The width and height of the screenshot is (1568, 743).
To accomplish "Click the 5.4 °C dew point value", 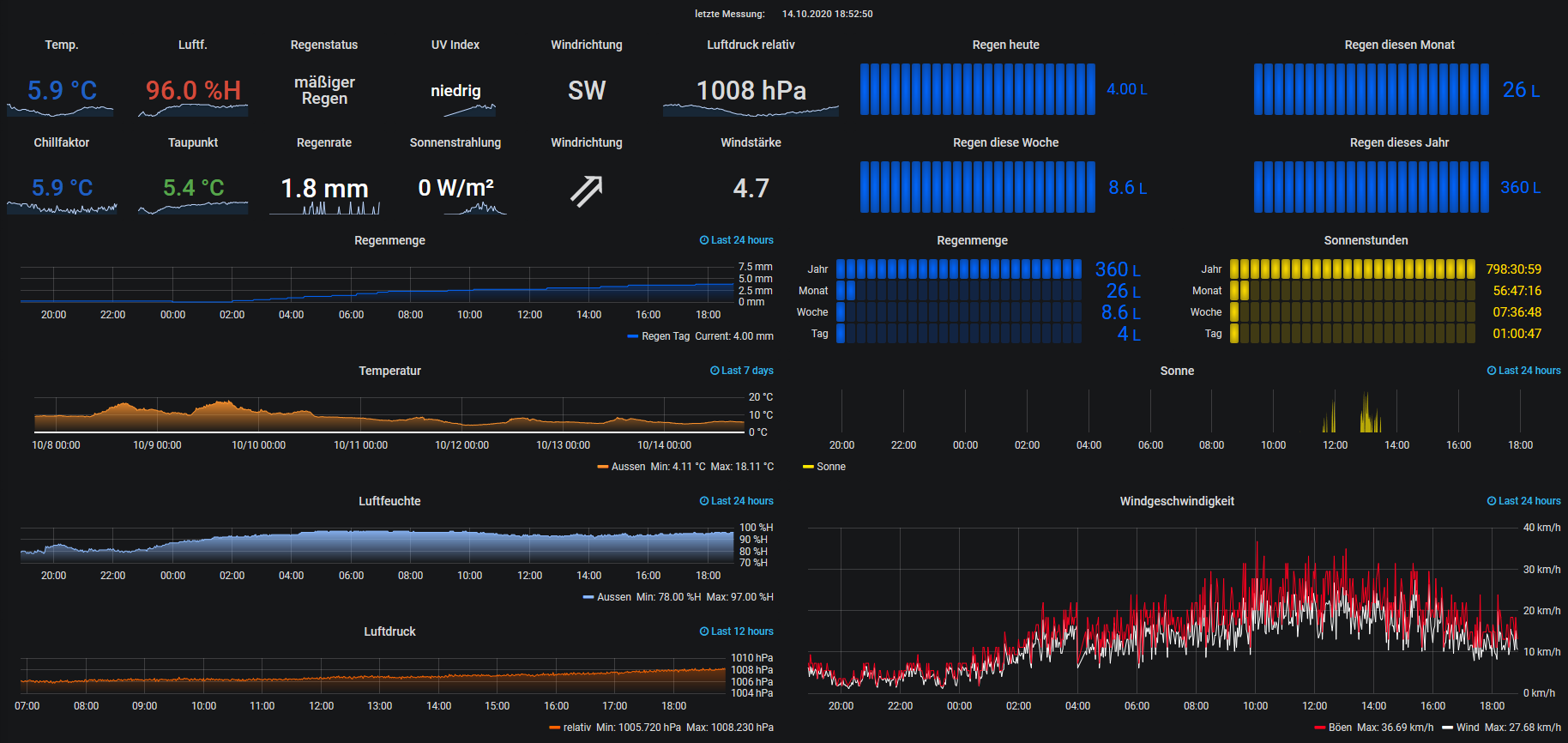I will (193, 188).
